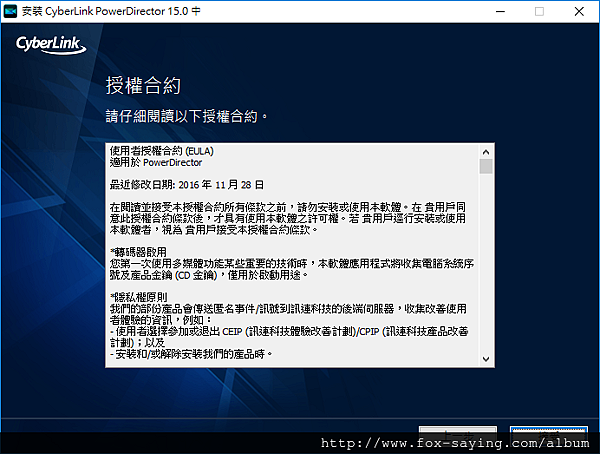600x454 pixels.
Task: Click the scroll-up arrow of the EULA box
Action: 486,152
